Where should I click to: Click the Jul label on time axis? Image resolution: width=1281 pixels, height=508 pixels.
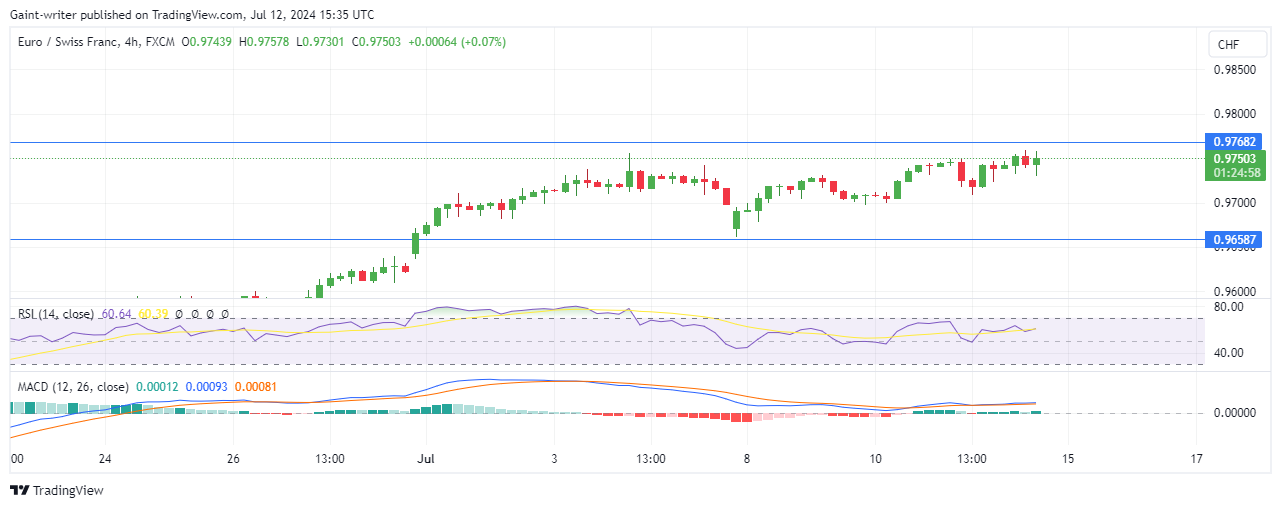click(x=427, y=459)
